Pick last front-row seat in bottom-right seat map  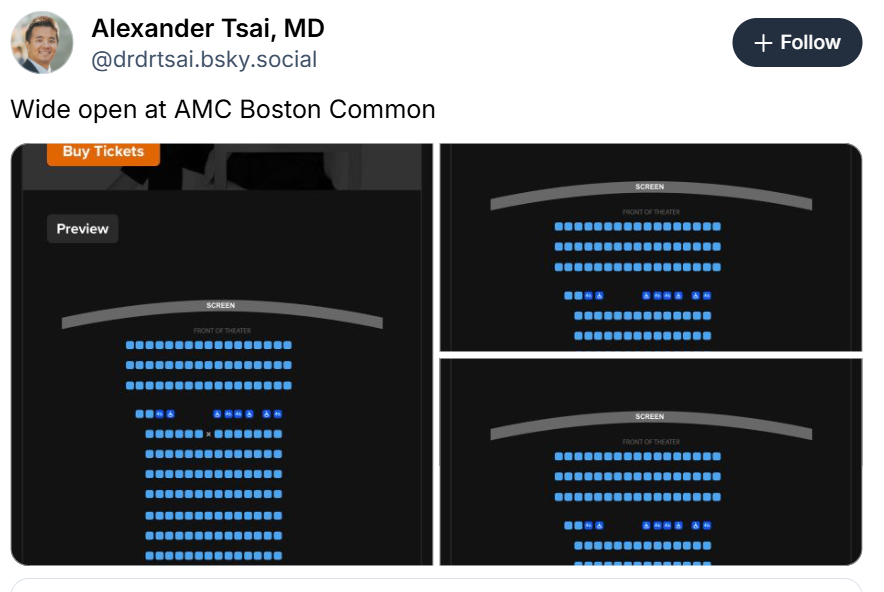pyautogui.click(x=717, y=456)
